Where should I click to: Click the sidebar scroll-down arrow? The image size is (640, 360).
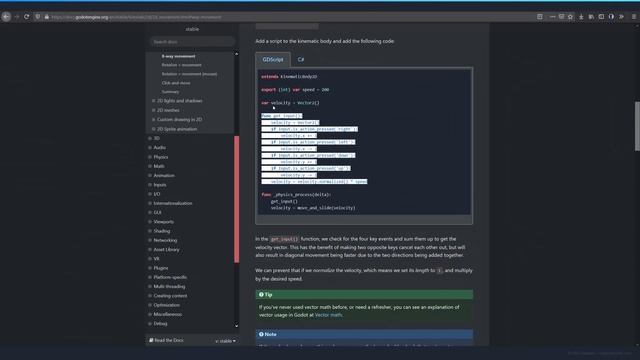pyautogui.click(x=236, y=326)
